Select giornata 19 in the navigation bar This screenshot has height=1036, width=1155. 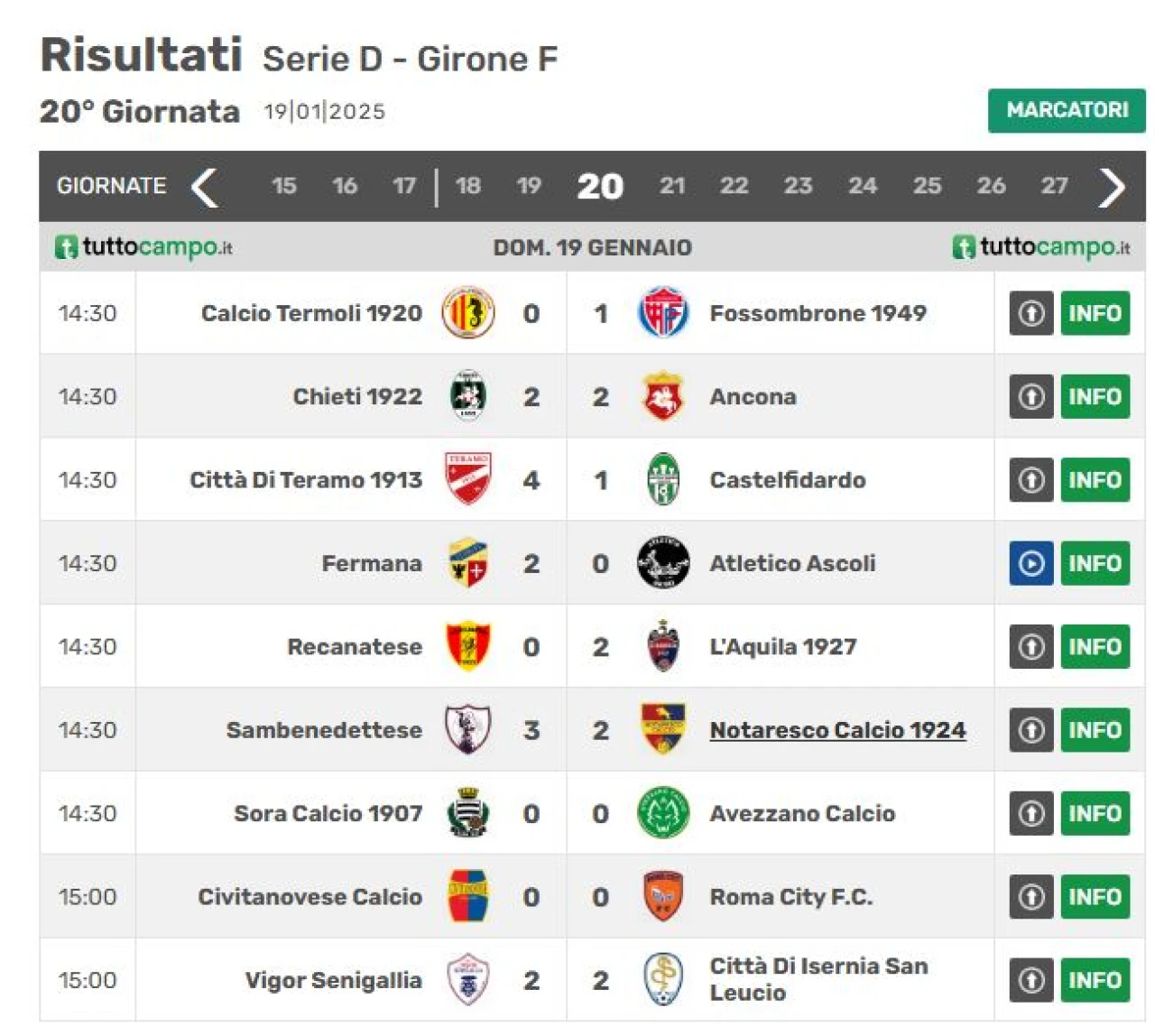tap(529, 186)
